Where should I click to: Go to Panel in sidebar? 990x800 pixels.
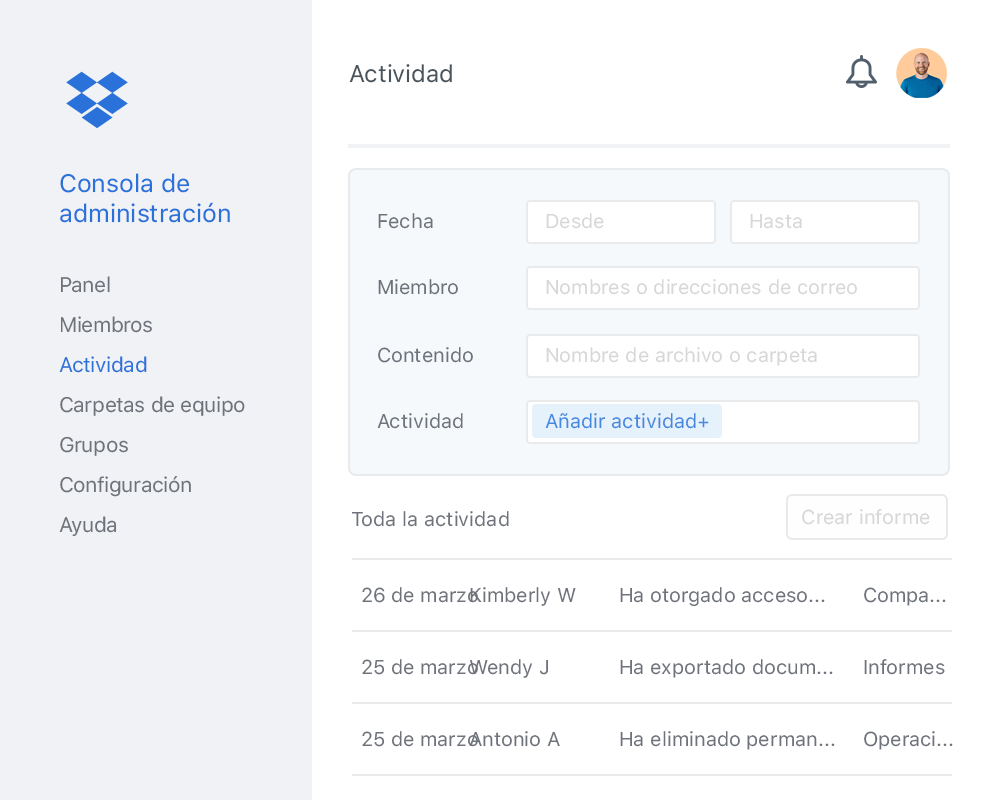click(85, 285)
